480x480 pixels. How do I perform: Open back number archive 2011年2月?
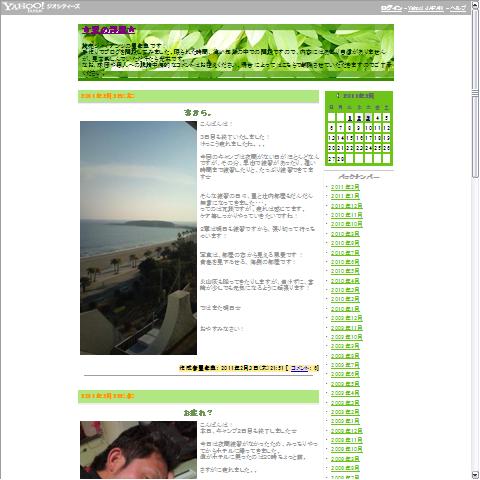(345, 187)
